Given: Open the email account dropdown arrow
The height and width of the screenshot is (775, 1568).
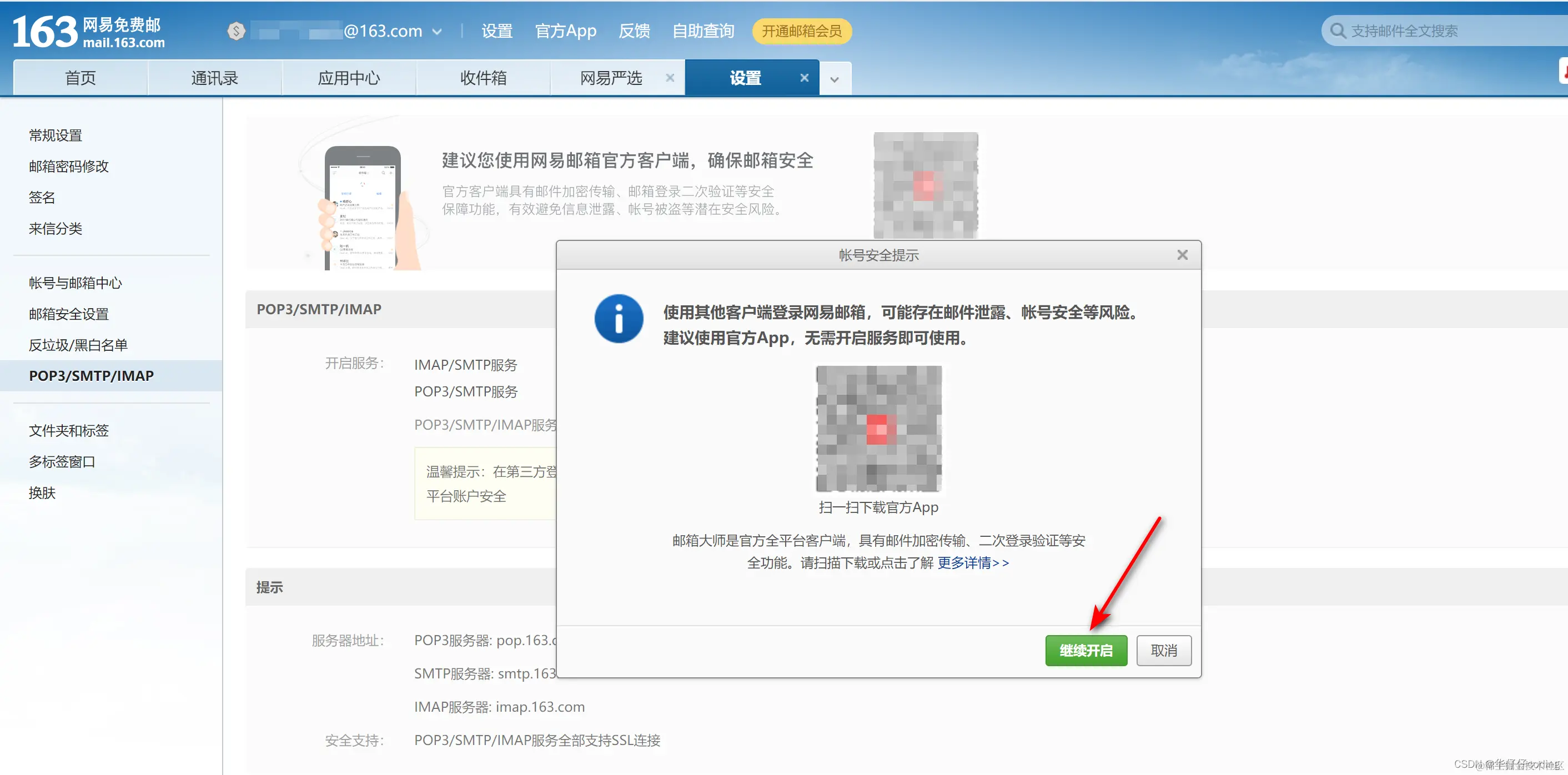Looking at the screenshot, I should click(x=437, y=32).
